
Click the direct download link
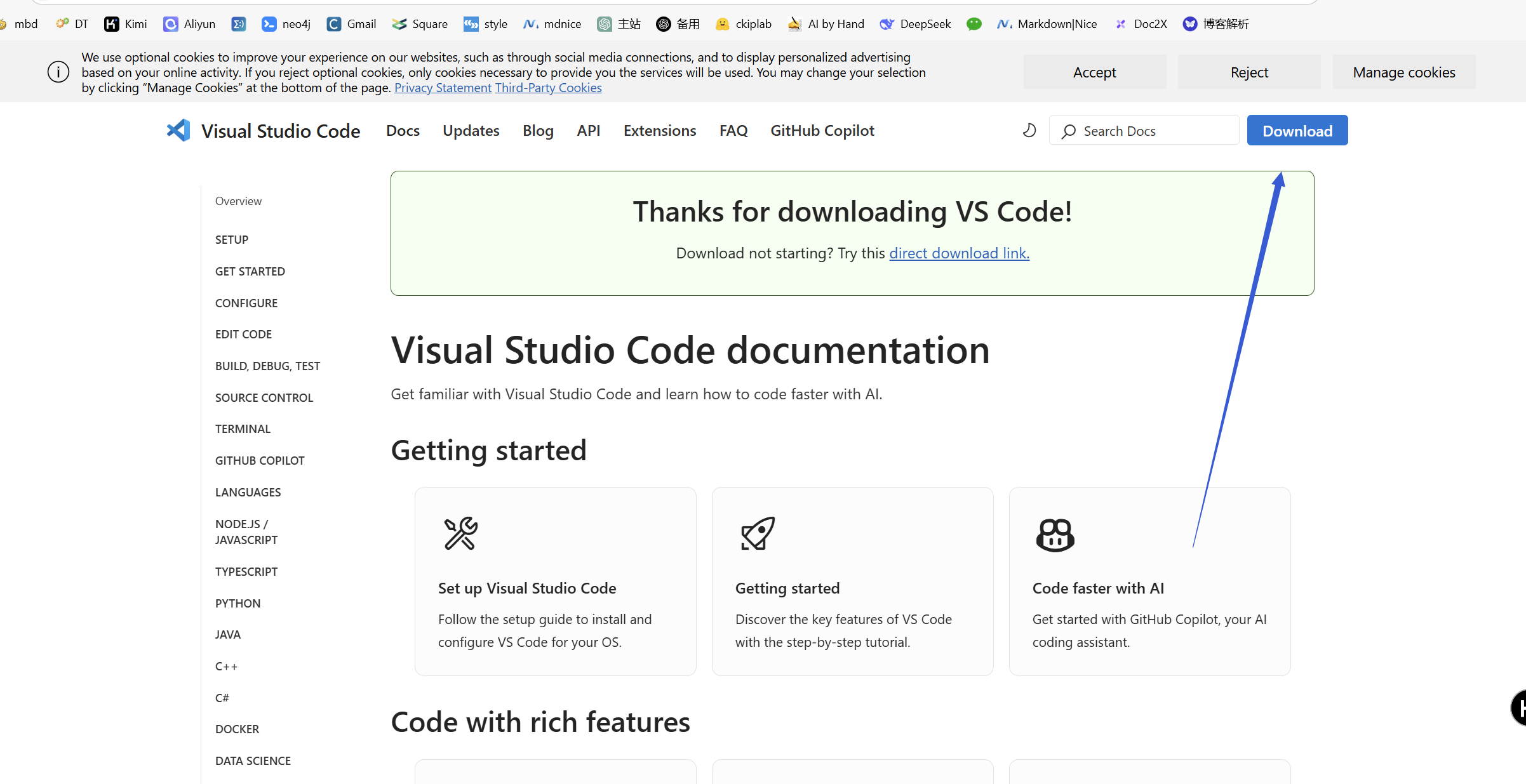click(959, 253)
